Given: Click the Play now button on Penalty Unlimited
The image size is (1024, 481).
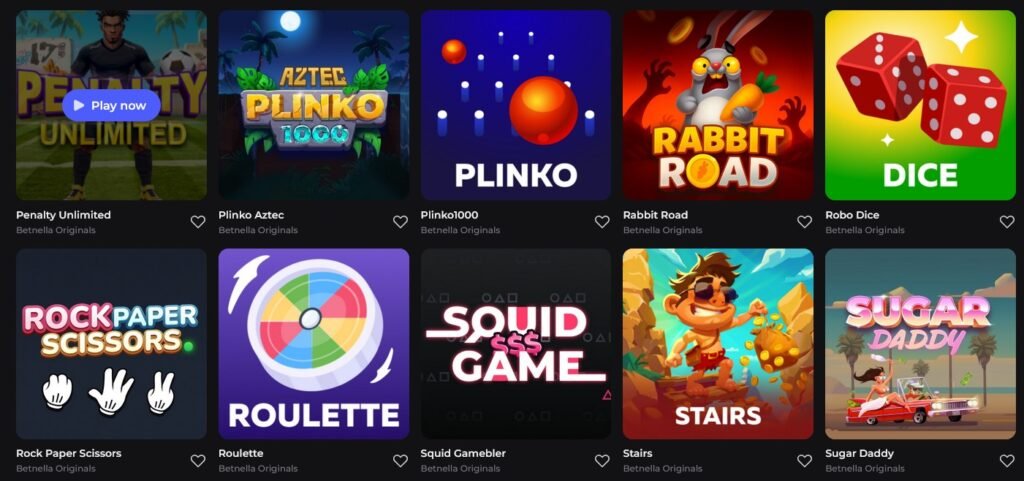Looking at the screenshot, I should [111, 106].
